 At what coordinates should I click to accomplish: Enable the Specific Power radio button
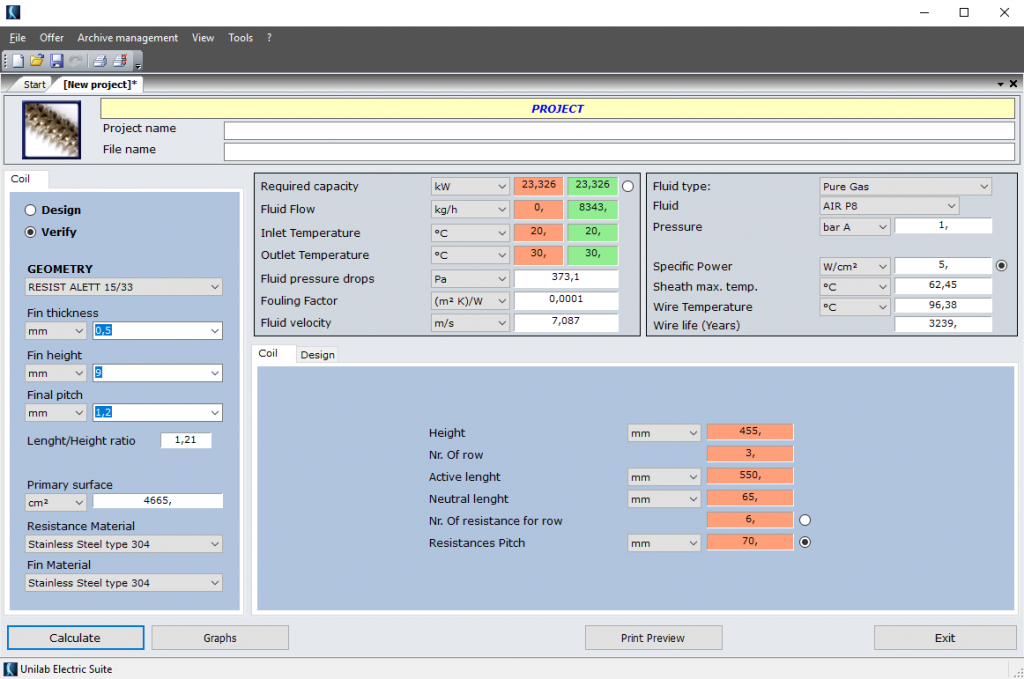point(1003,265)
